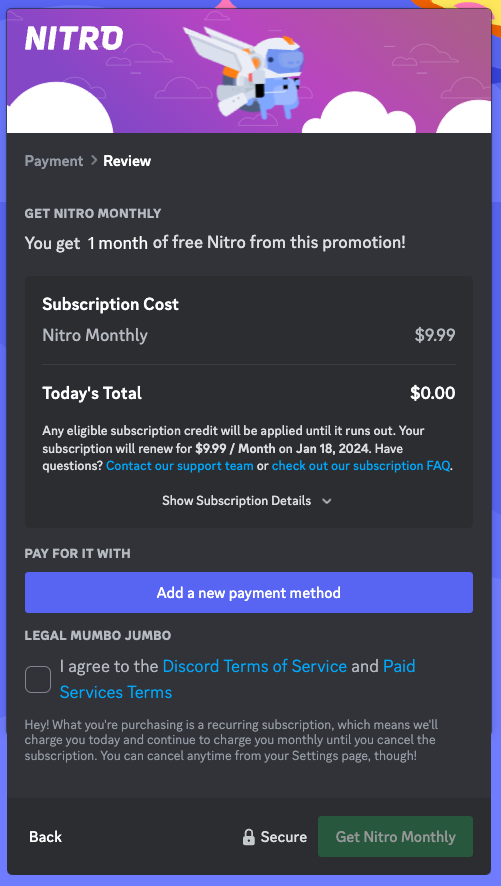Expand Show Subscription Details
Screen dimensions: 501x886
[247, 501]
